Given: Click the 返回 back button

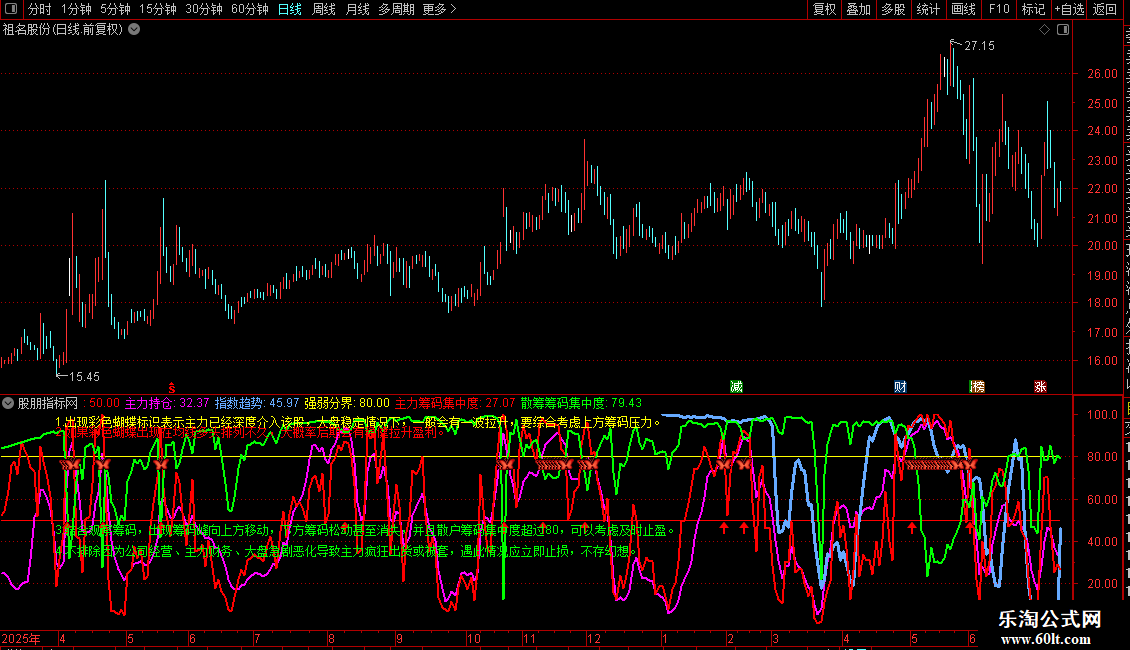Looking at the screenshot, I should (1104, 9).
